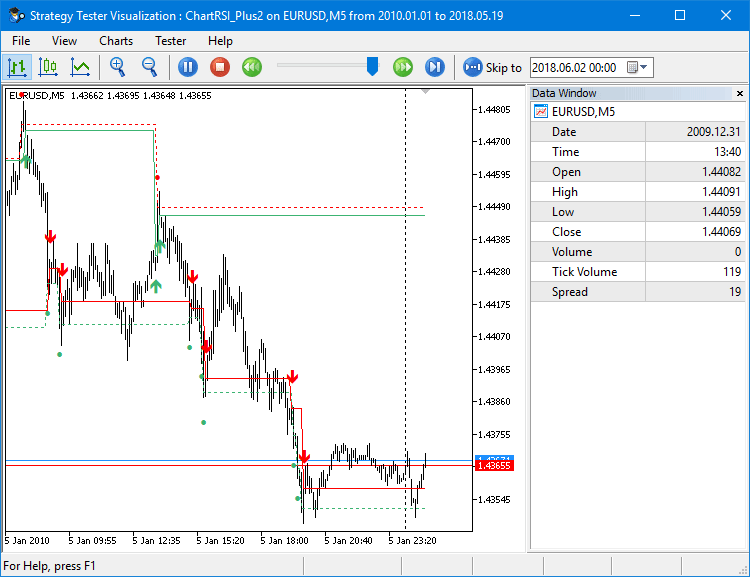The width and height of the screenshot is (750, 577).
Task: Click the Skip to button
Action: point(493,67)
